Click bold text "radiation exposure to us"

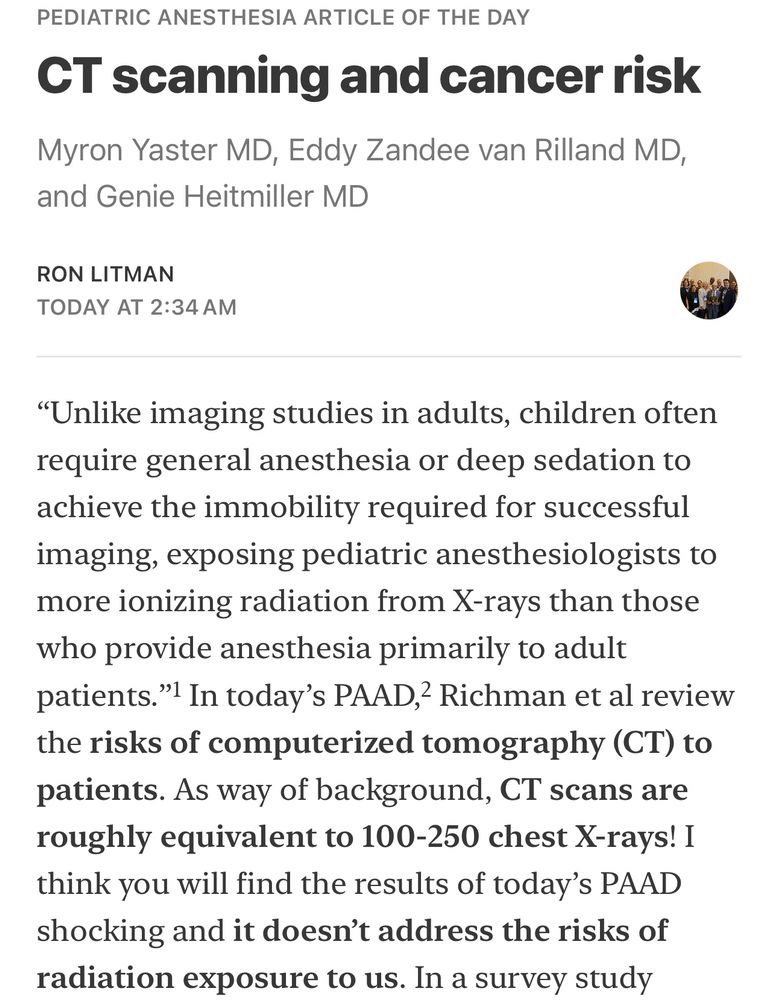(x=217, y=978)
